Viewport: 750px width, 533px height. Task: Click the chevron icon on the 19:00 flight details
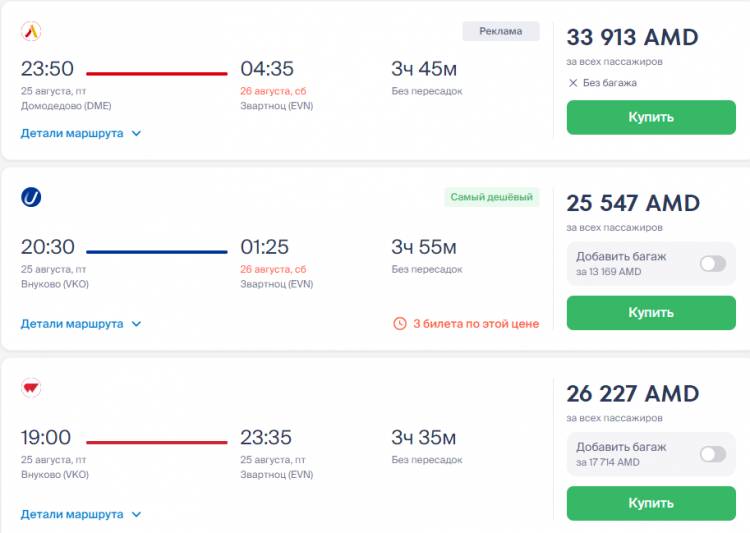click(136, 514)
